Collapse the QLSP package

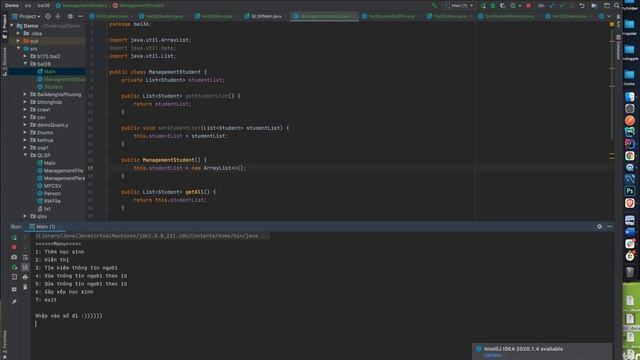point(25,155)
